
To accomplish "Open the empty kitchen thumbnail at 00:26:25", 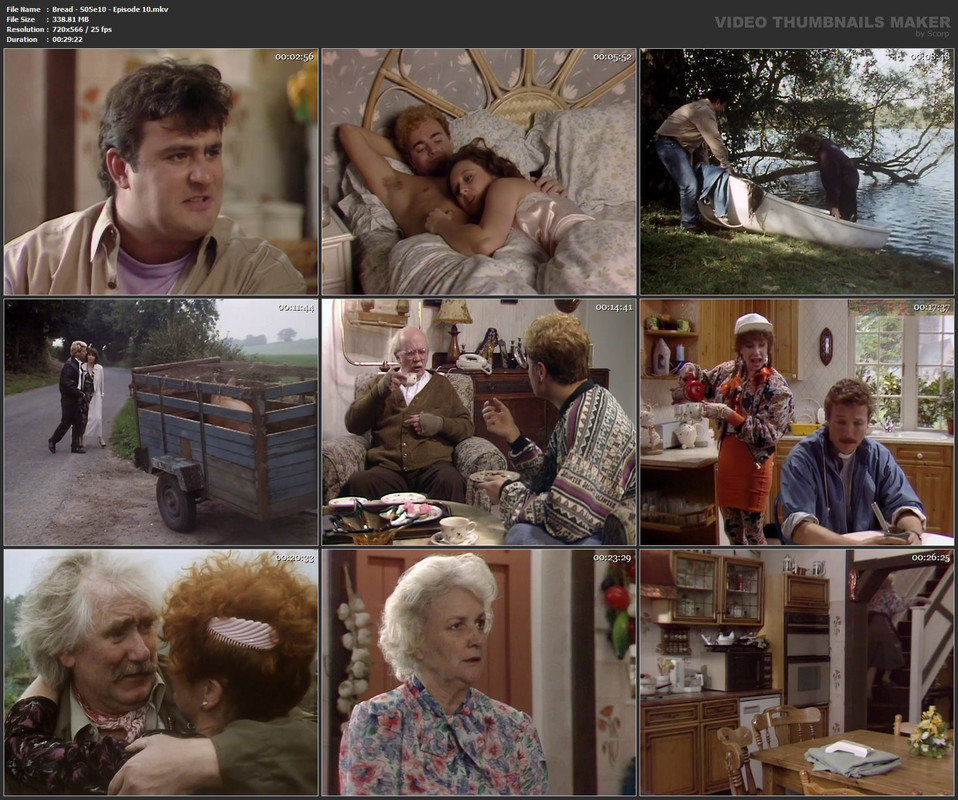I will pyautogui.click(x=797, y=672).
